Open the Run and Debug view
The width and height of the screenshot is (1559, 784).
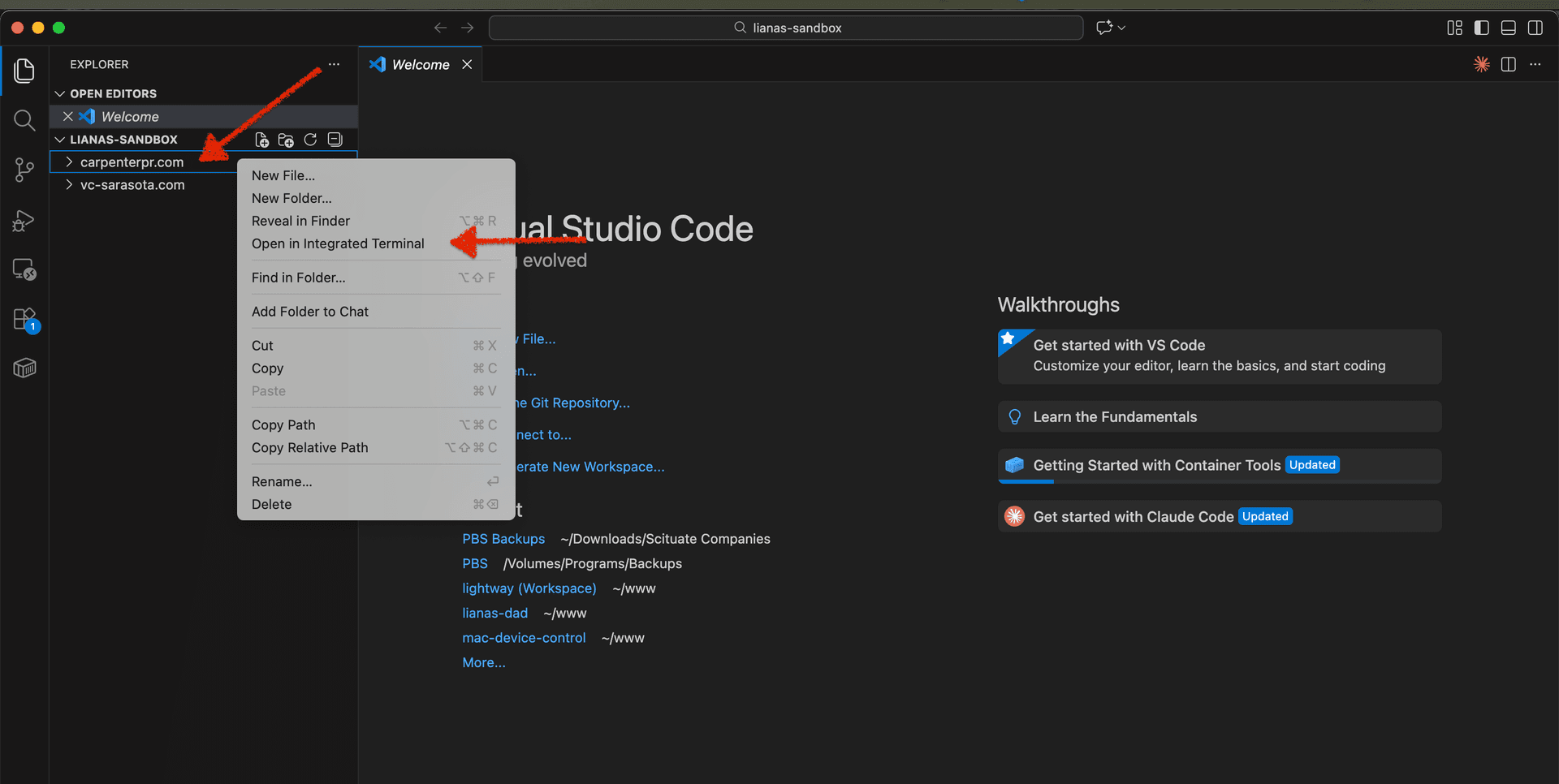pos(24,220)
